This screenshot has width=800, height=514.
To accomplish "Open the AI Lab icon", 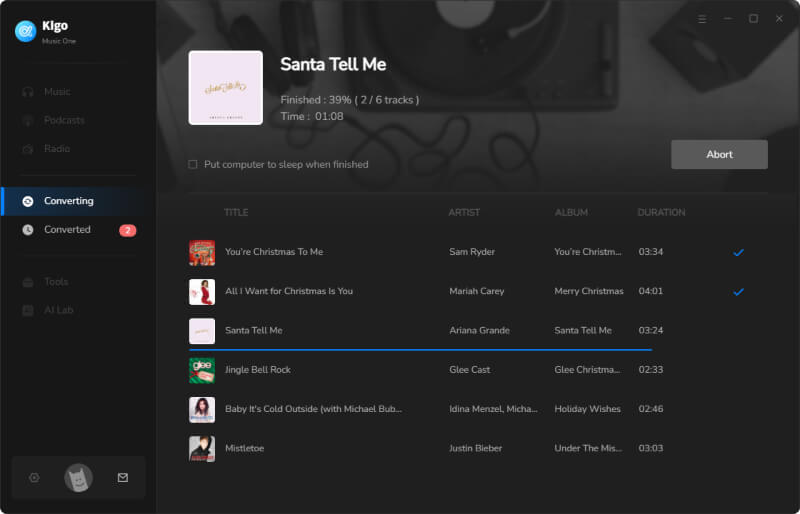I will (x=28, y=310).
